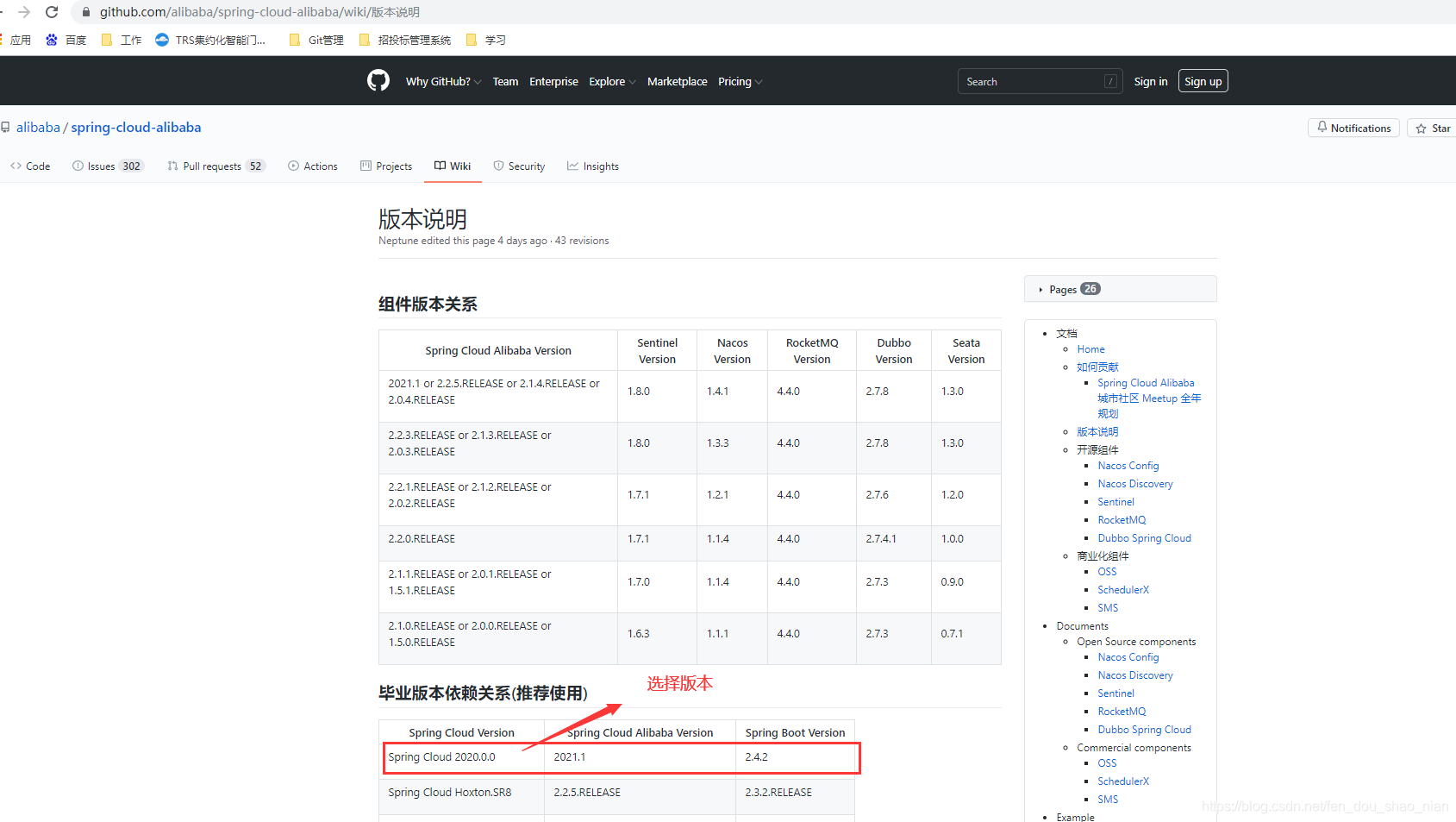Select the 1.6.3 Sentinel version cell
The width and height of the screenshot is (1456, 822).
[657, 638]
